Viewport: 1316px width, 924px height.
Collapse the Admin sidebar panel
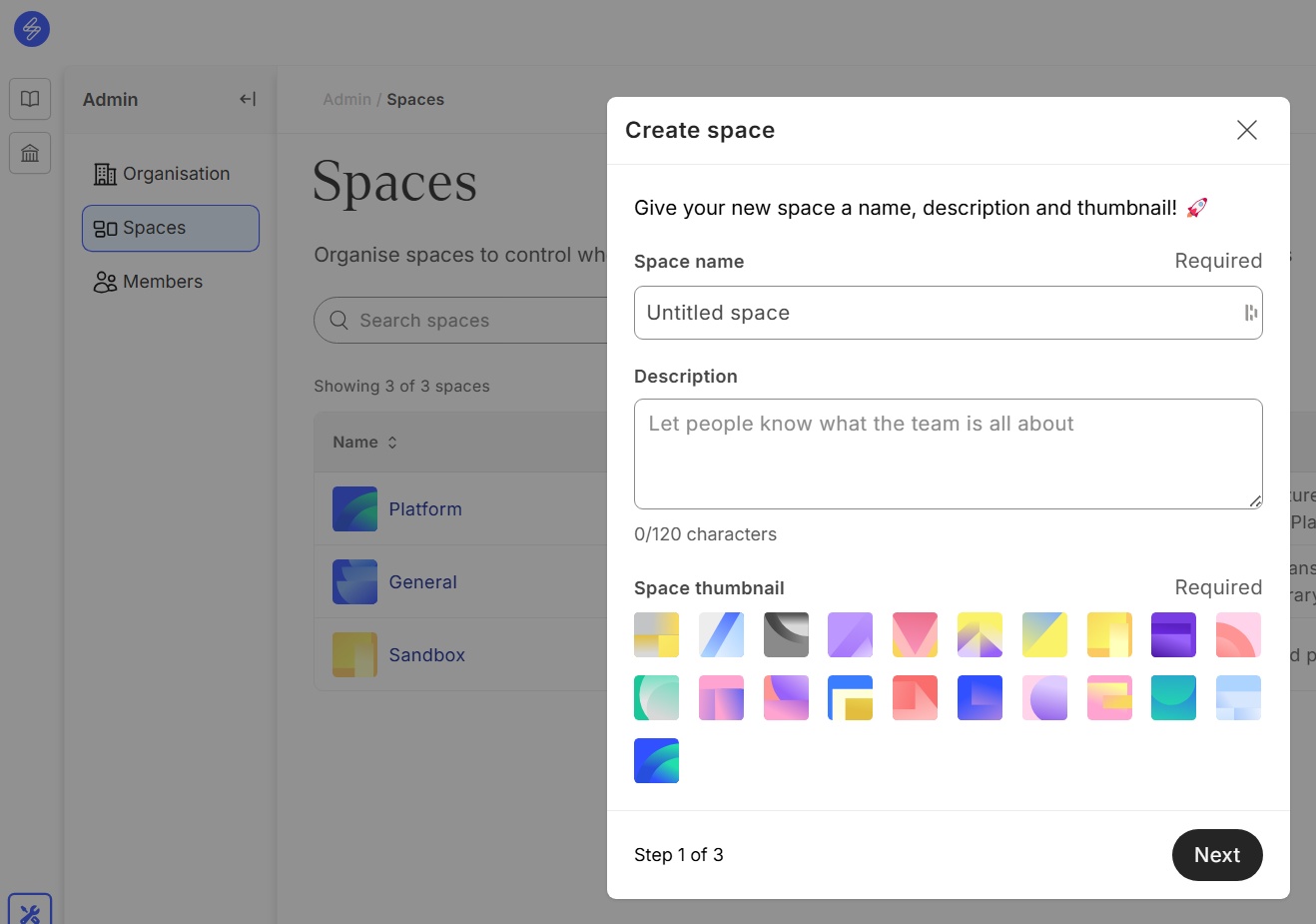point(248,99)
